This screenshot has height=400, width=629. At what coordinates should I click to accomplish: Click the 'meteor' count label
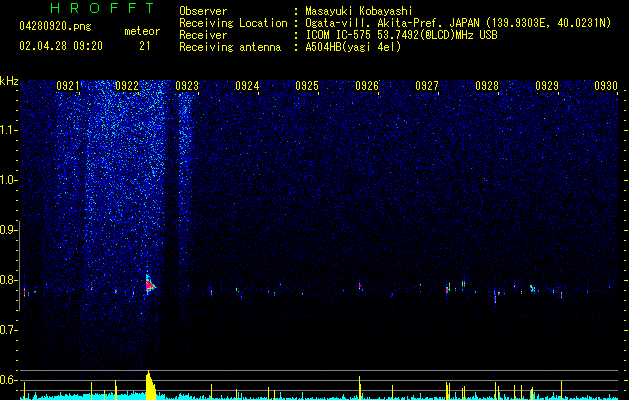pos(142,31)
